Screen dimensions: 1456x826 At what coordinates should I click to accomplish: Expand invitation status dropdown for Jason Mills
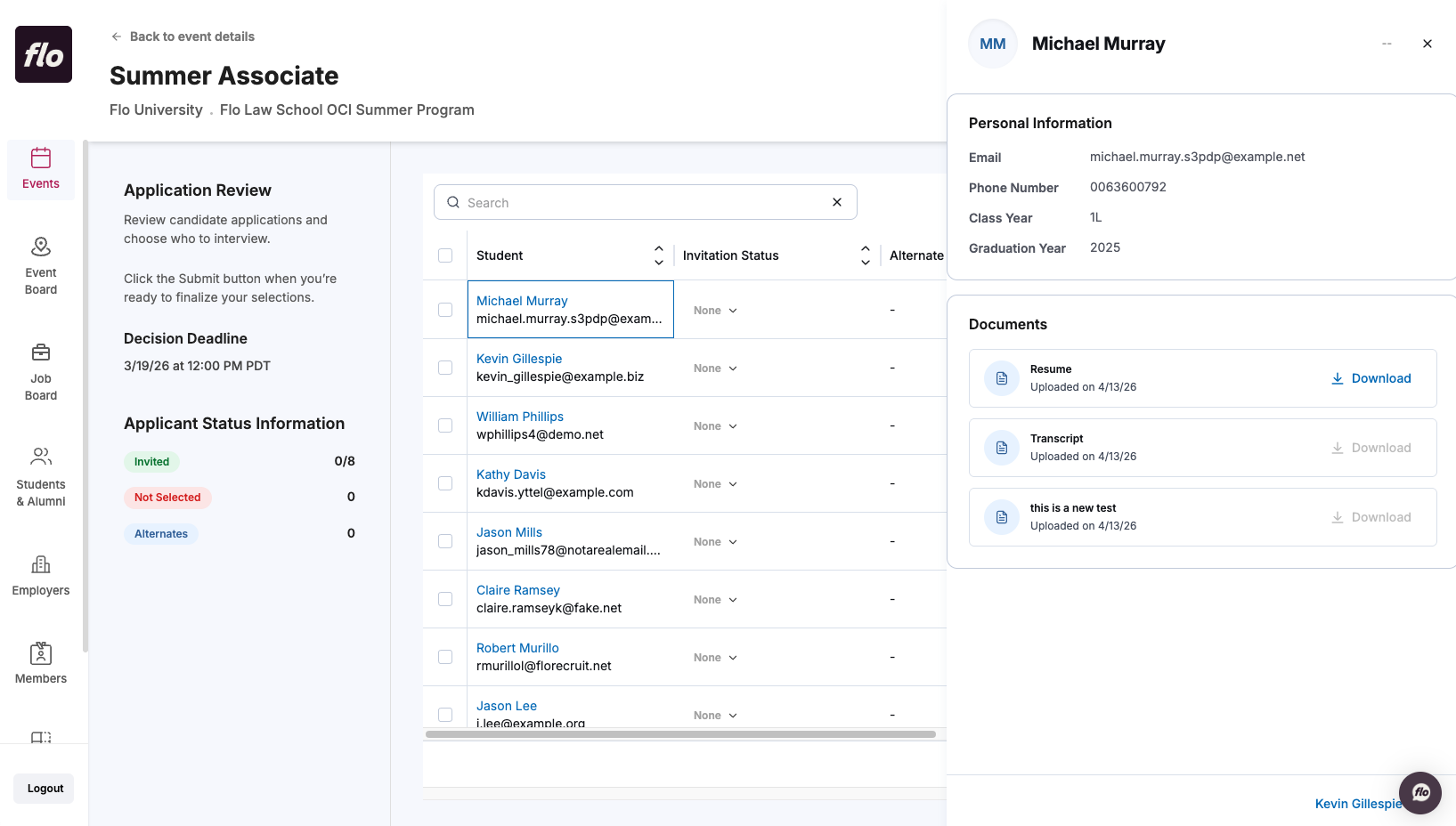pos(715,542)
